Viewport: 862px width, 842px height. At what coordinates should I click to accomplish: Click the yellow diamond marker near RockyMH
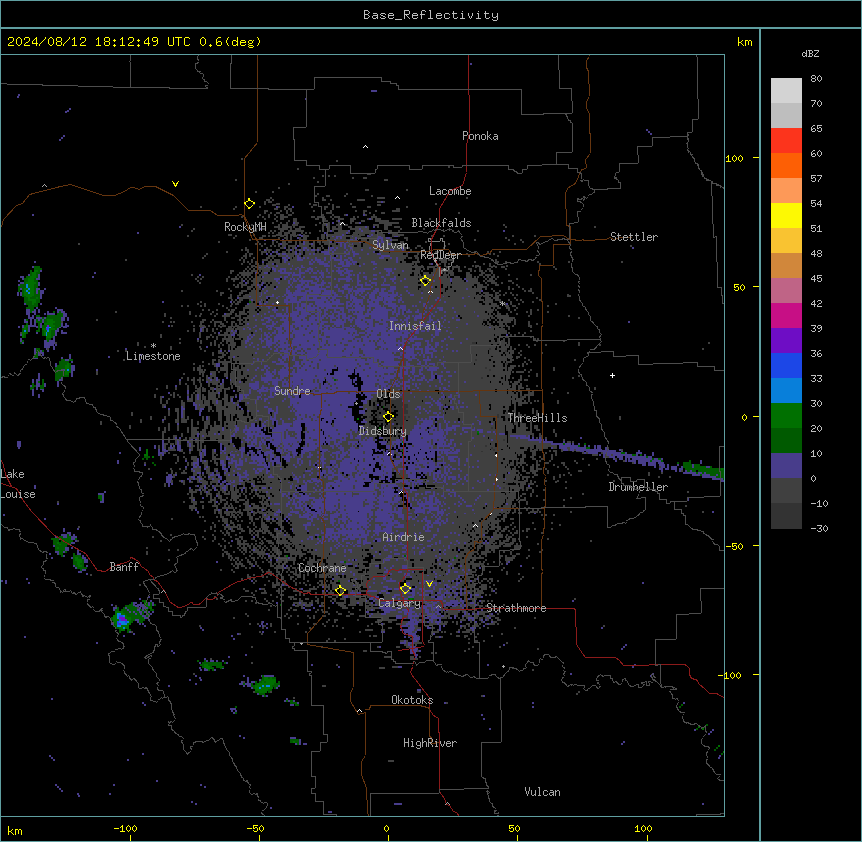[250, 204]
